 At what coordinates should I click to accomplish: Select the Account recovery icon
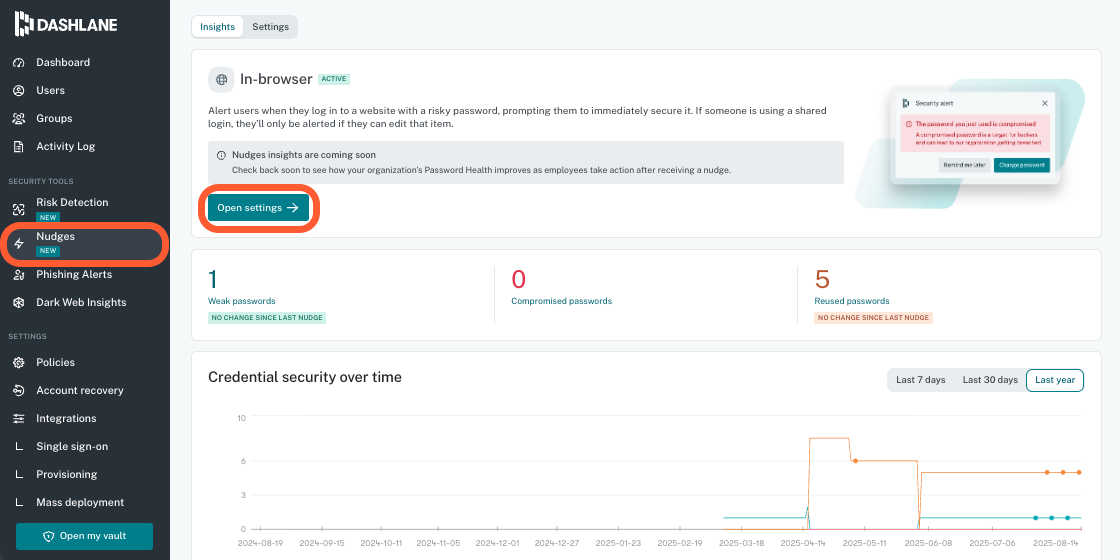(x=19, y=391)
